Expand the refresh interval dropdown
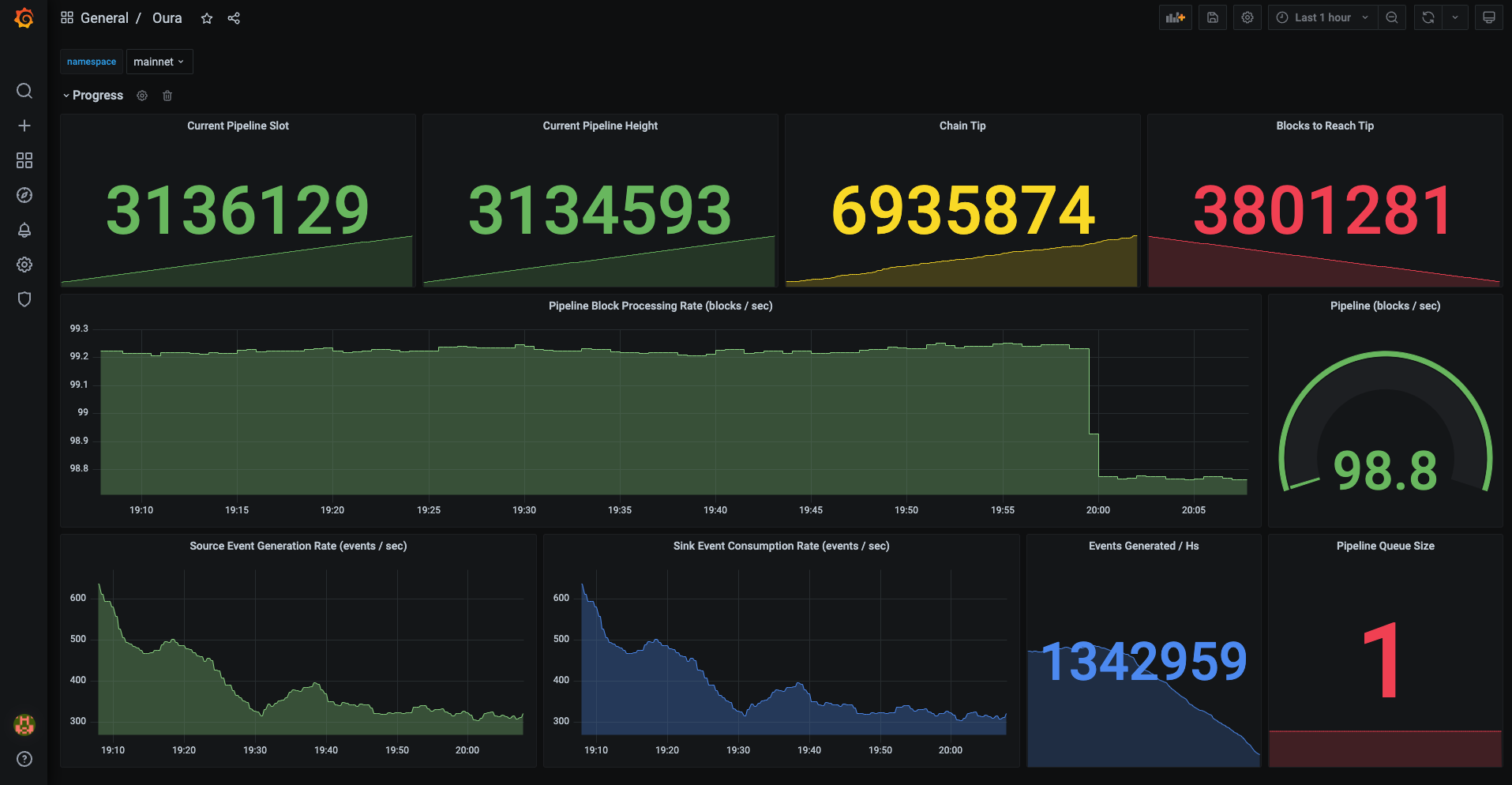Viewport: 1512px width, 785px height. click(1455, 17)
